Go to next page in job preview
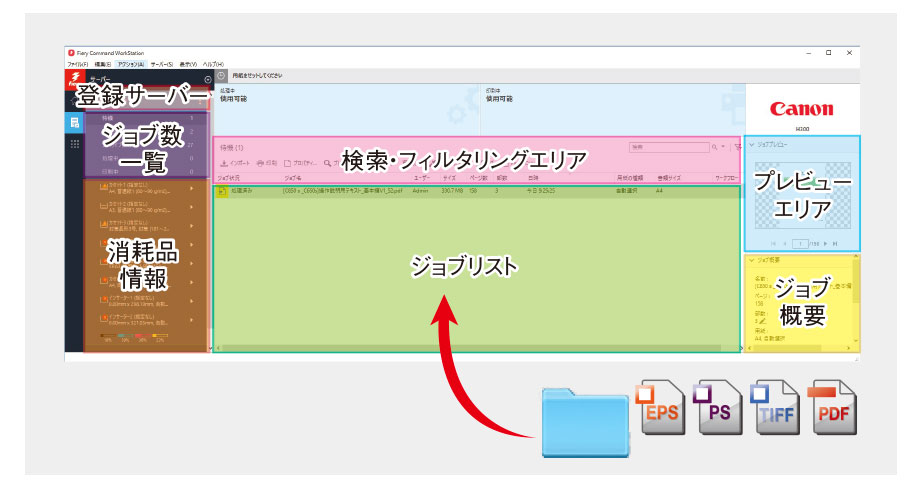 point(825,243)
